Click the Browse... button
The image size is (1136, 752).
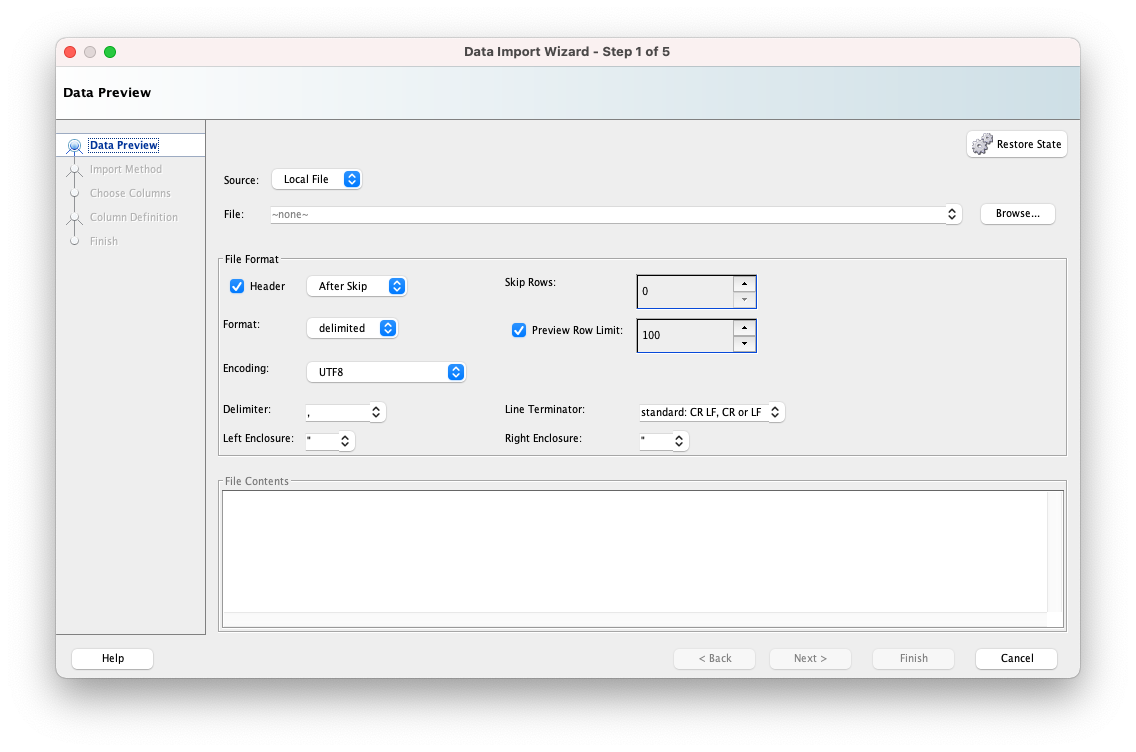[x=1017, y=213]
